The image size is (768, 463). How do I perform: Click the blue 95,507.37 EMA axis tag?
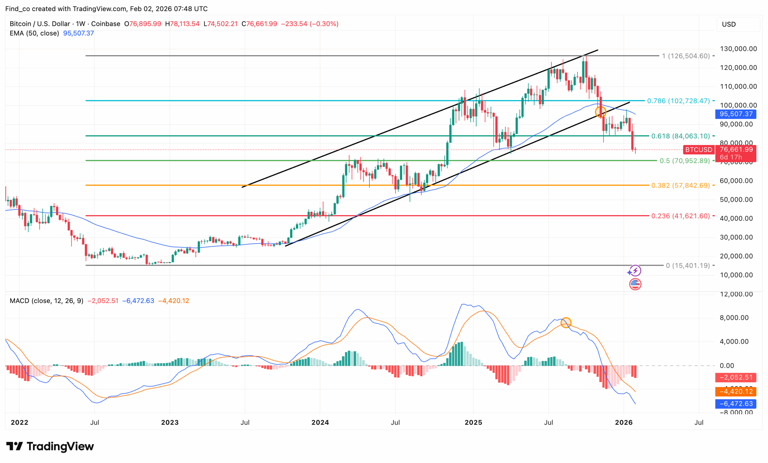[736, 114]
